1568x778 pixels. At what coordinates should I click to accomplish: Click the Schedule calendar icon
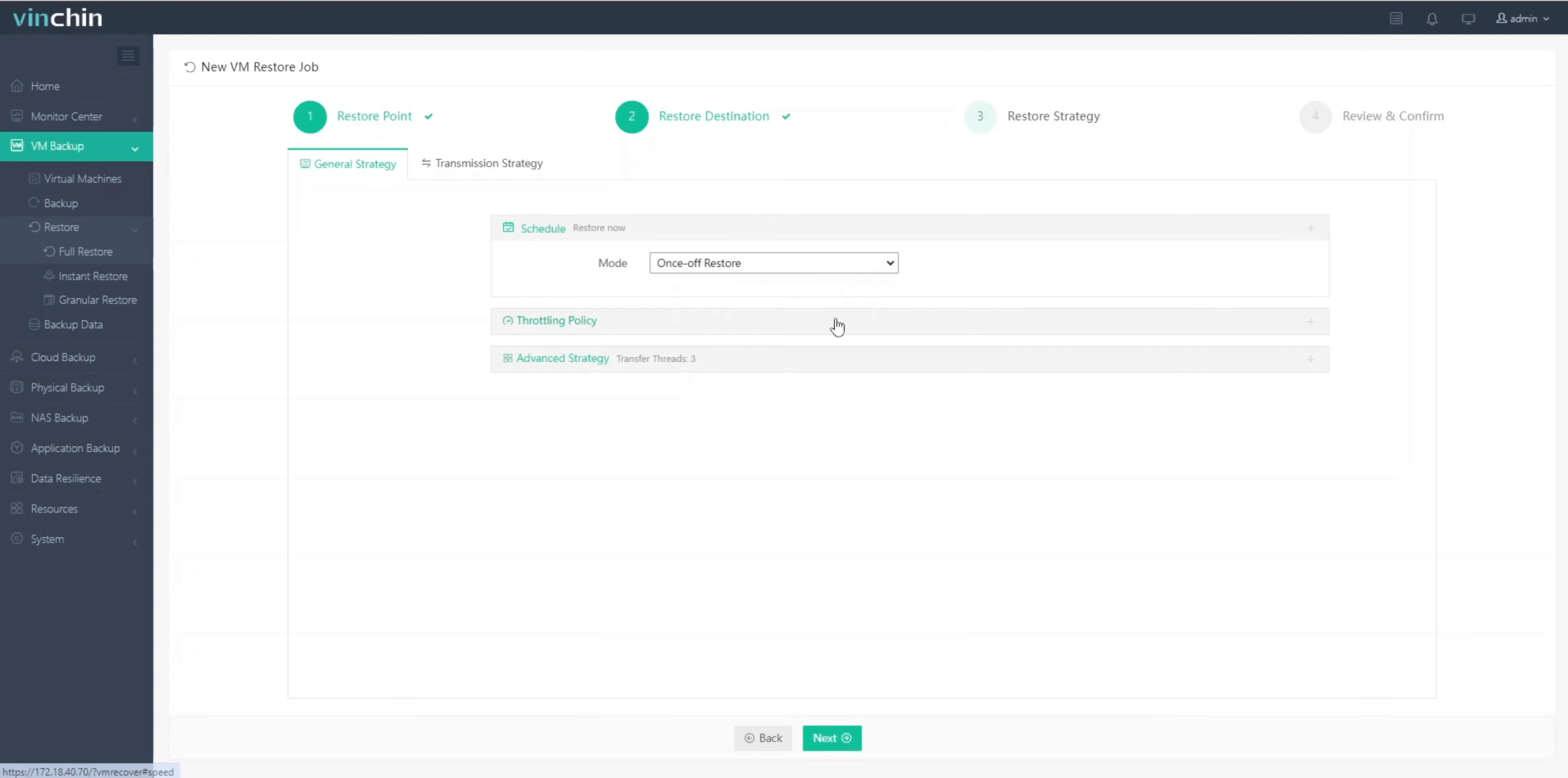point(508,227)
